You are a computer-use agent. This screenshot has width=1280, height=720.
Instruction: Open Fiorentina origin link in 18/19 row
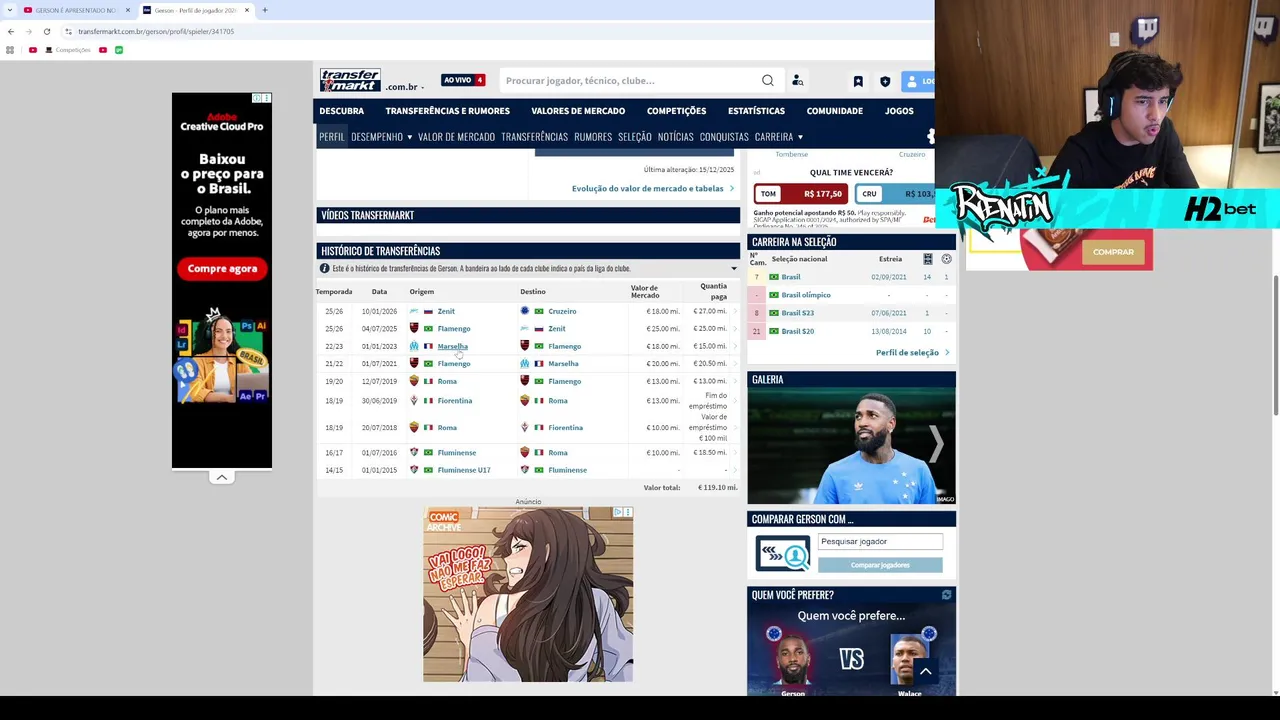(x=455, y=401)
